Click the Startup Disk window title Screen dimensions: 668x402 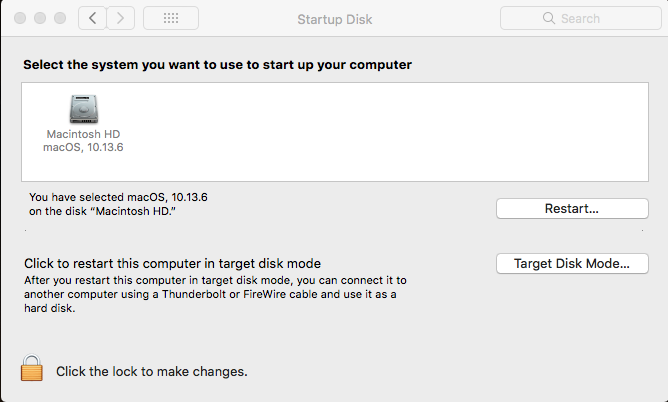[334, 19]
